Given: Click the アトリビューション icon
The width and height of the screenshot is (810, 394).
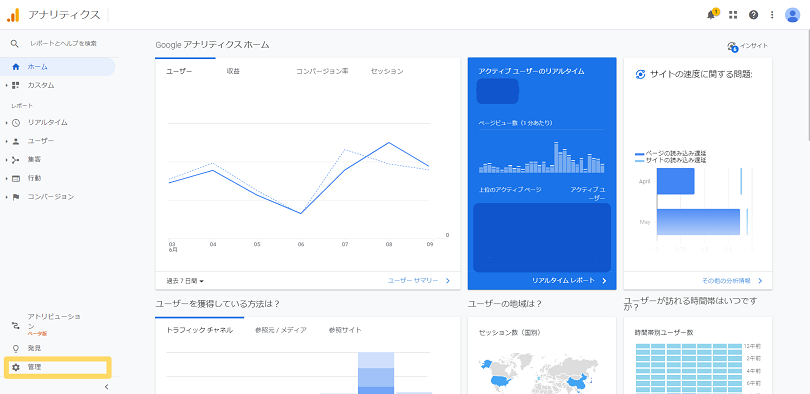Looking at the screenshot, I should 15,325.
